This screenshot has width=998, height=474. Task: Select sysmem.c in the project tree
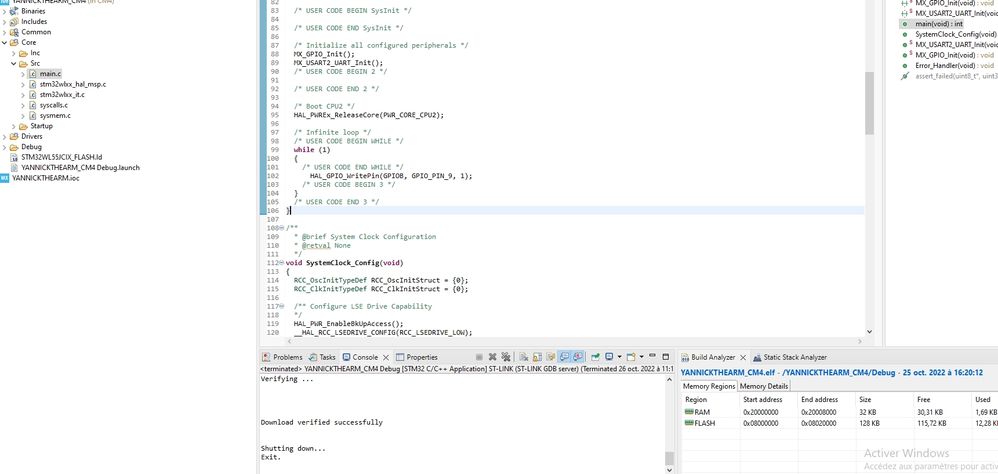pos(55,116)
